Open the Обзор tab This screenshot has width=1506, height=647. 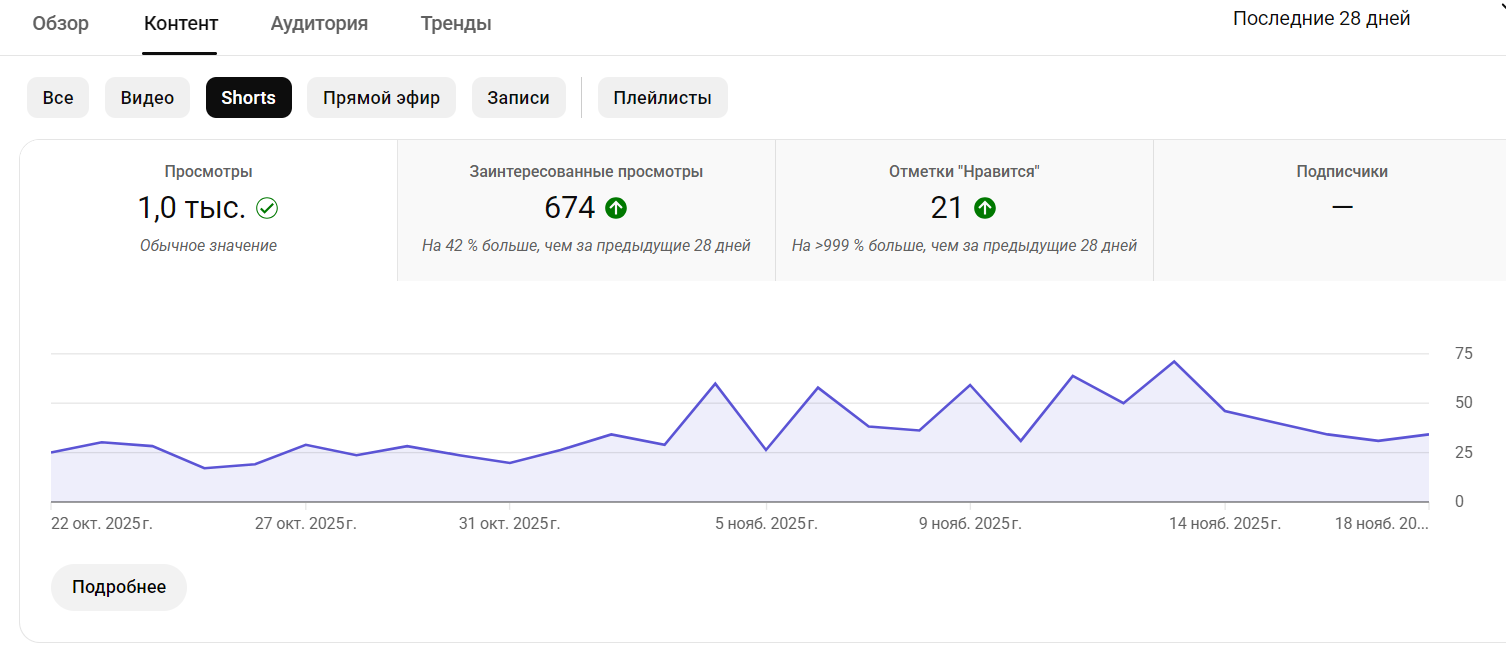61,24
